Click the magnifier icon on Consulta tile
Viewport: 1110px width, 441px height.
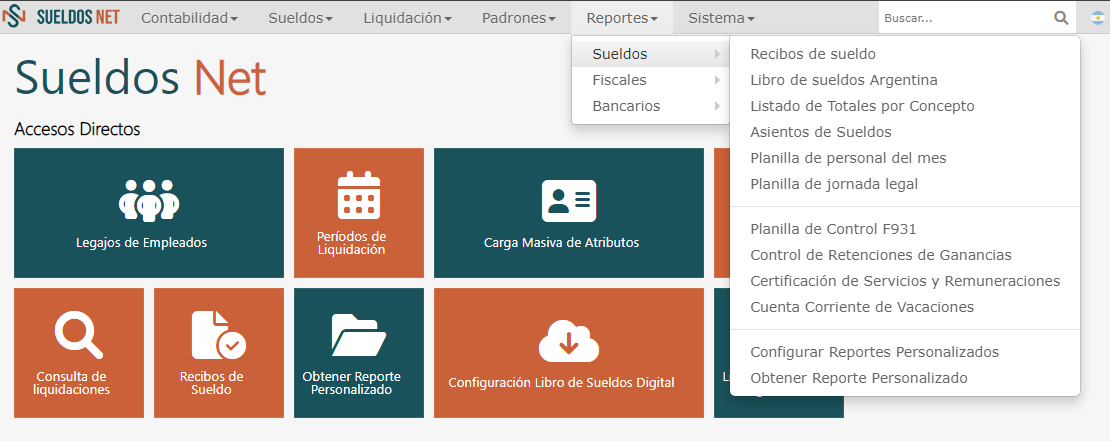click(x=79, y=335)
